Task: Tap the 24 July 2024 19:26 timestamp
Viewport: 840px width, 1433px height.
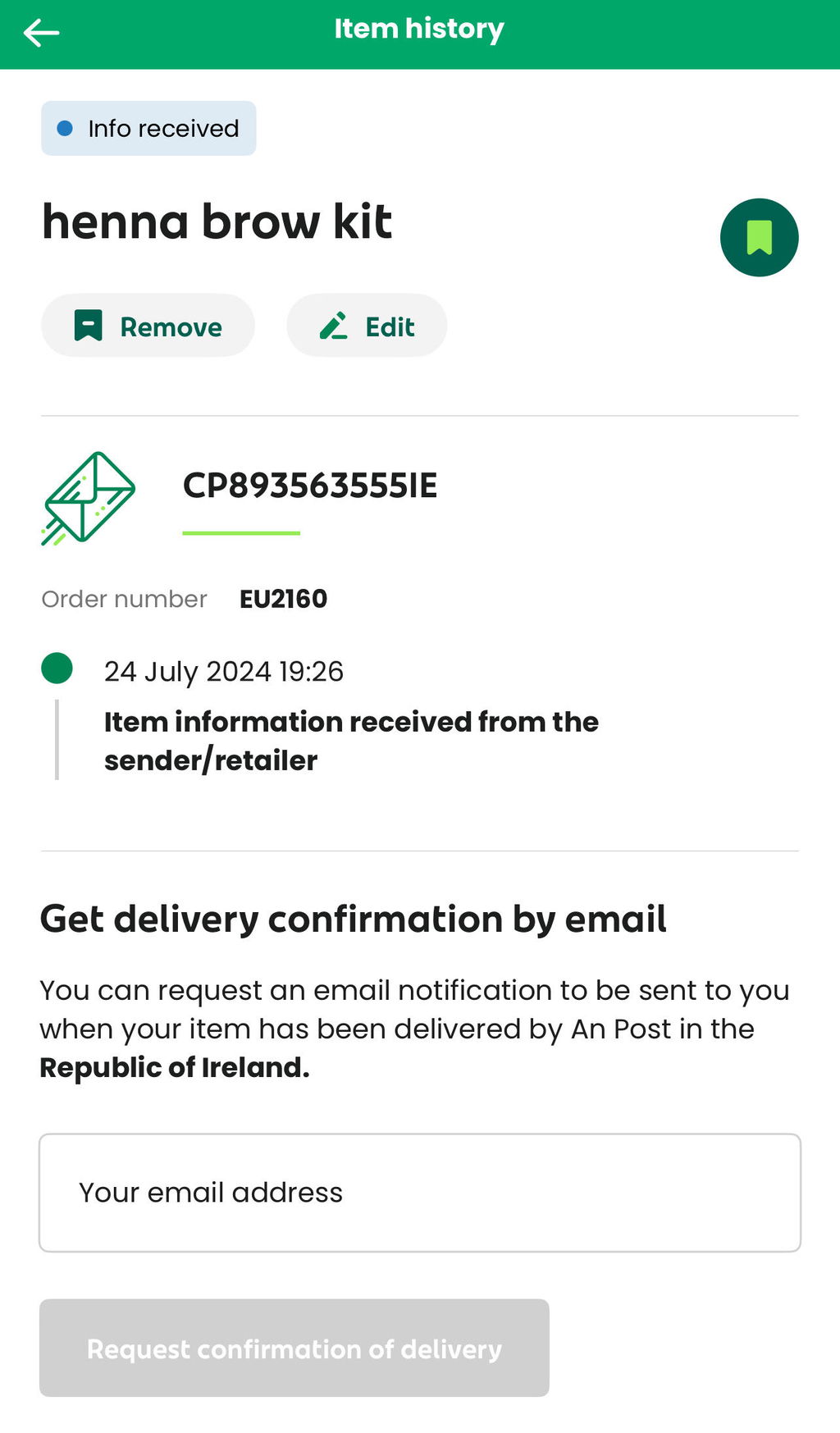Action: click(224, 671)
